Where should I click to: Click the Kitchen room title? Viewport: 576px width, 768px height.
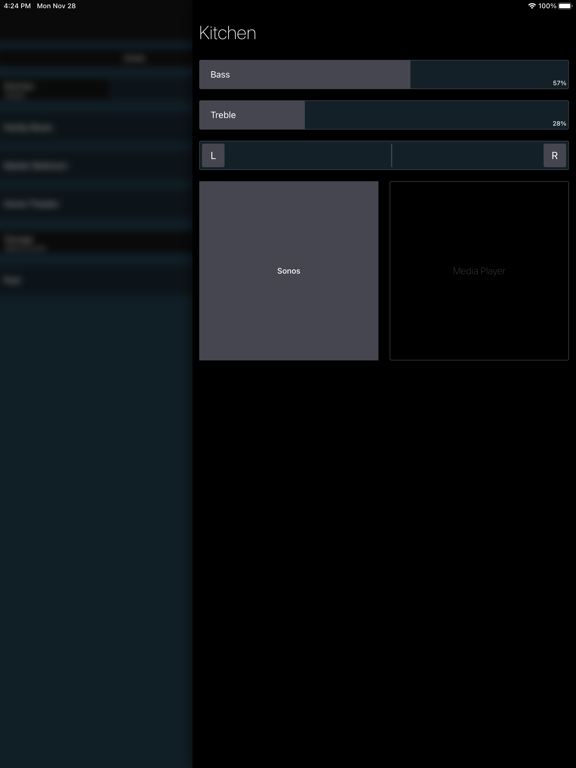227,33
